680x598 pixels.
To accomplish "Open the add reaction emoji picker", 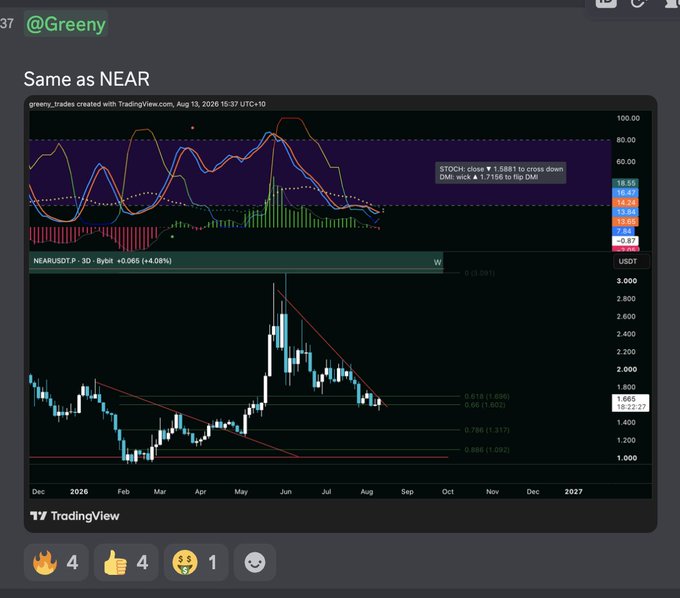I will 255,562.
